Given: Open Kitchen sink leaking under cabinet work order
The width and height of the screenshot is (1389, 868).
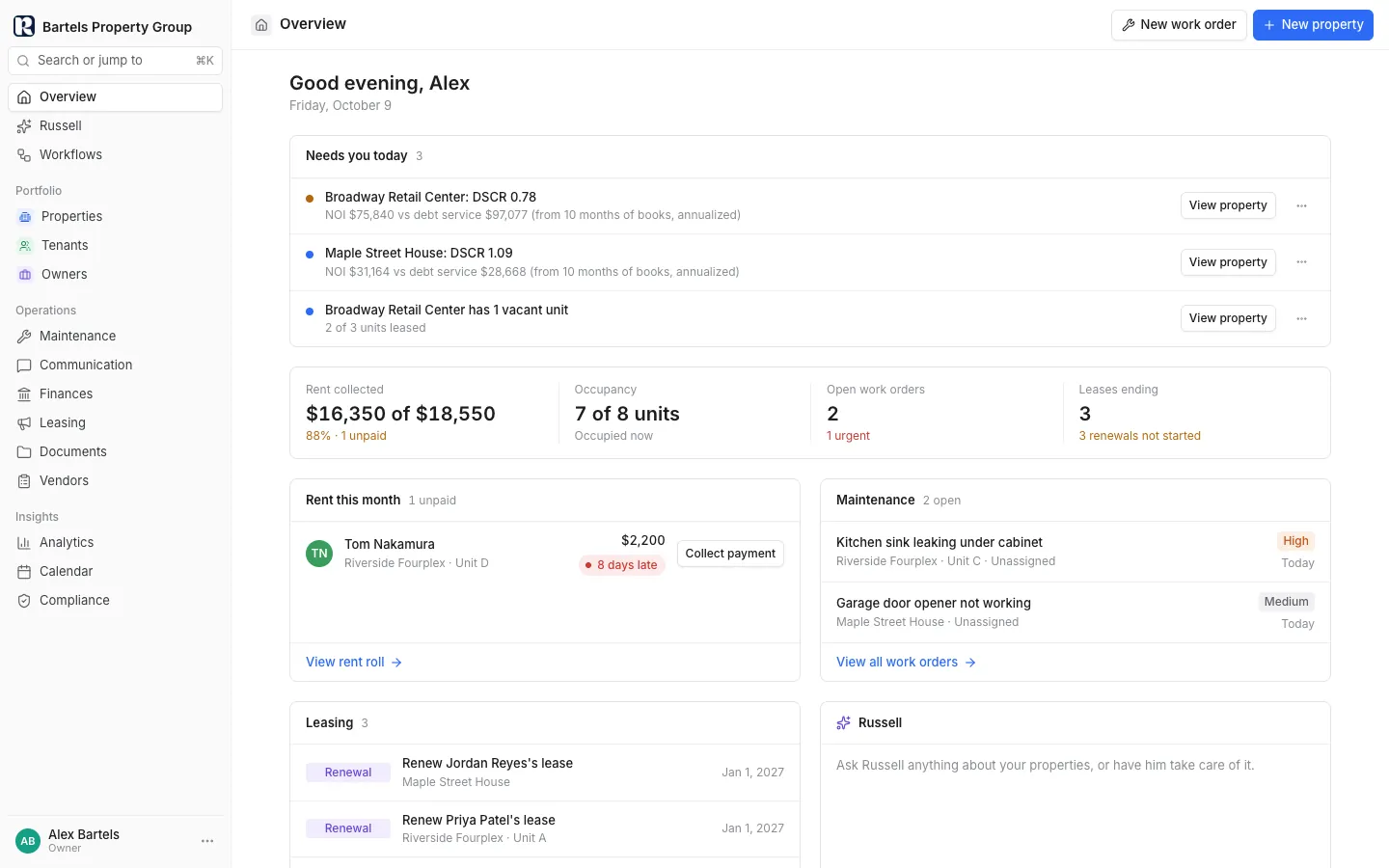Looking at the screenshot, I should 1076,552.
